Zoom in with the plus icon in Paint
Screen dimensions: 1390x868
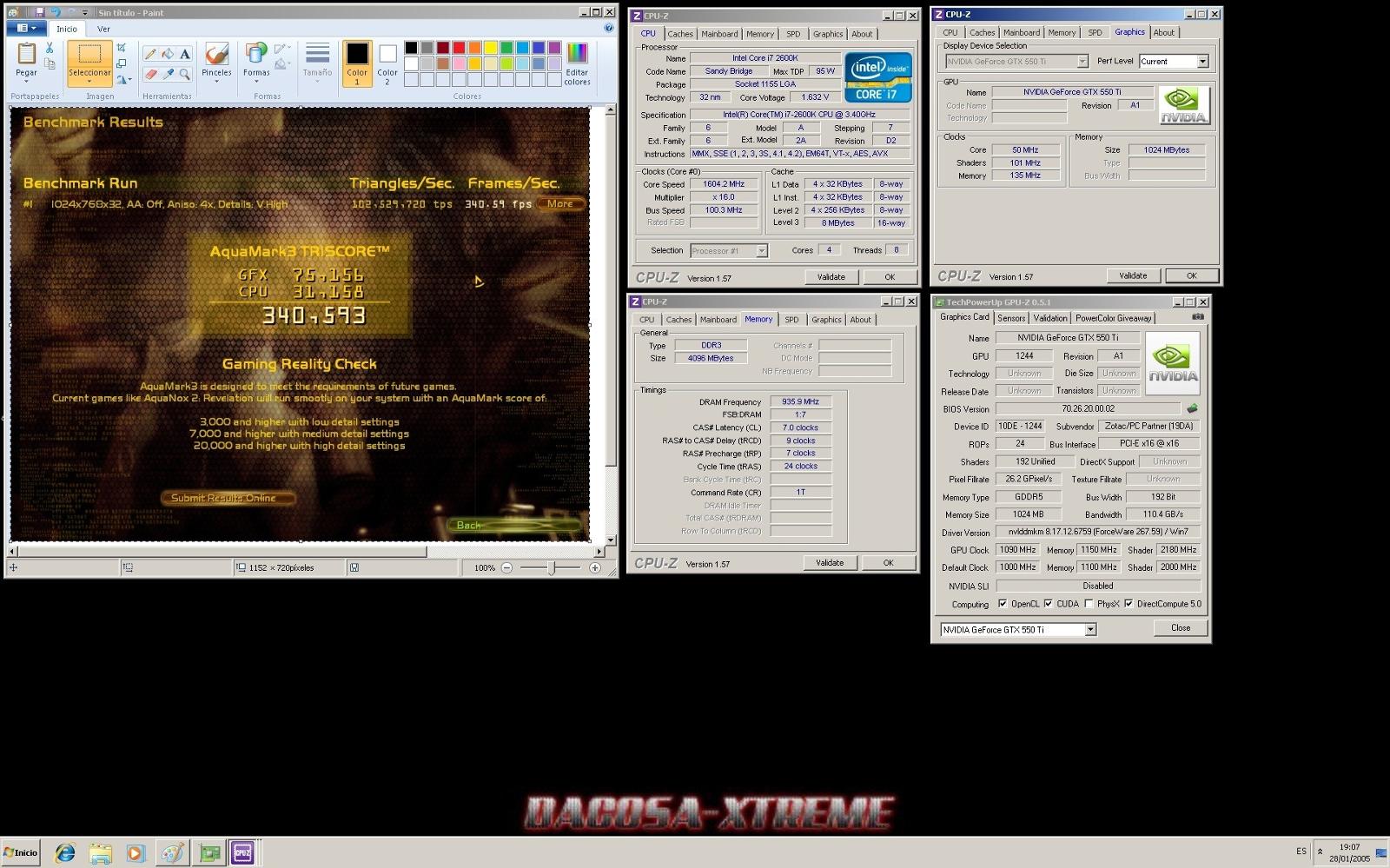(595, 567)
